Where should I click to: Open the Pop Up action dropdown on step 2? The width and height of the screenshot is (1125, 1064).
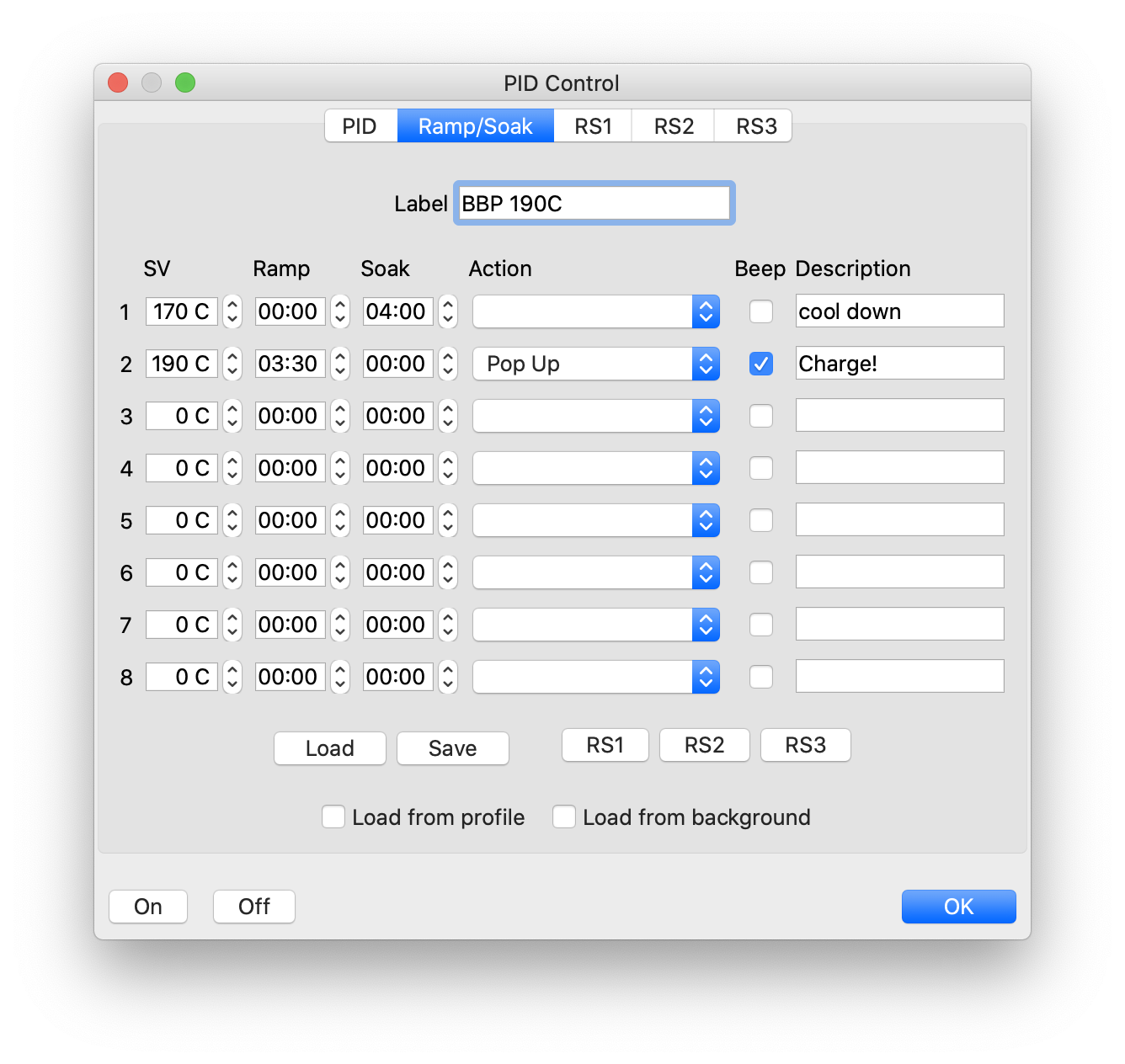click(595, 364)
